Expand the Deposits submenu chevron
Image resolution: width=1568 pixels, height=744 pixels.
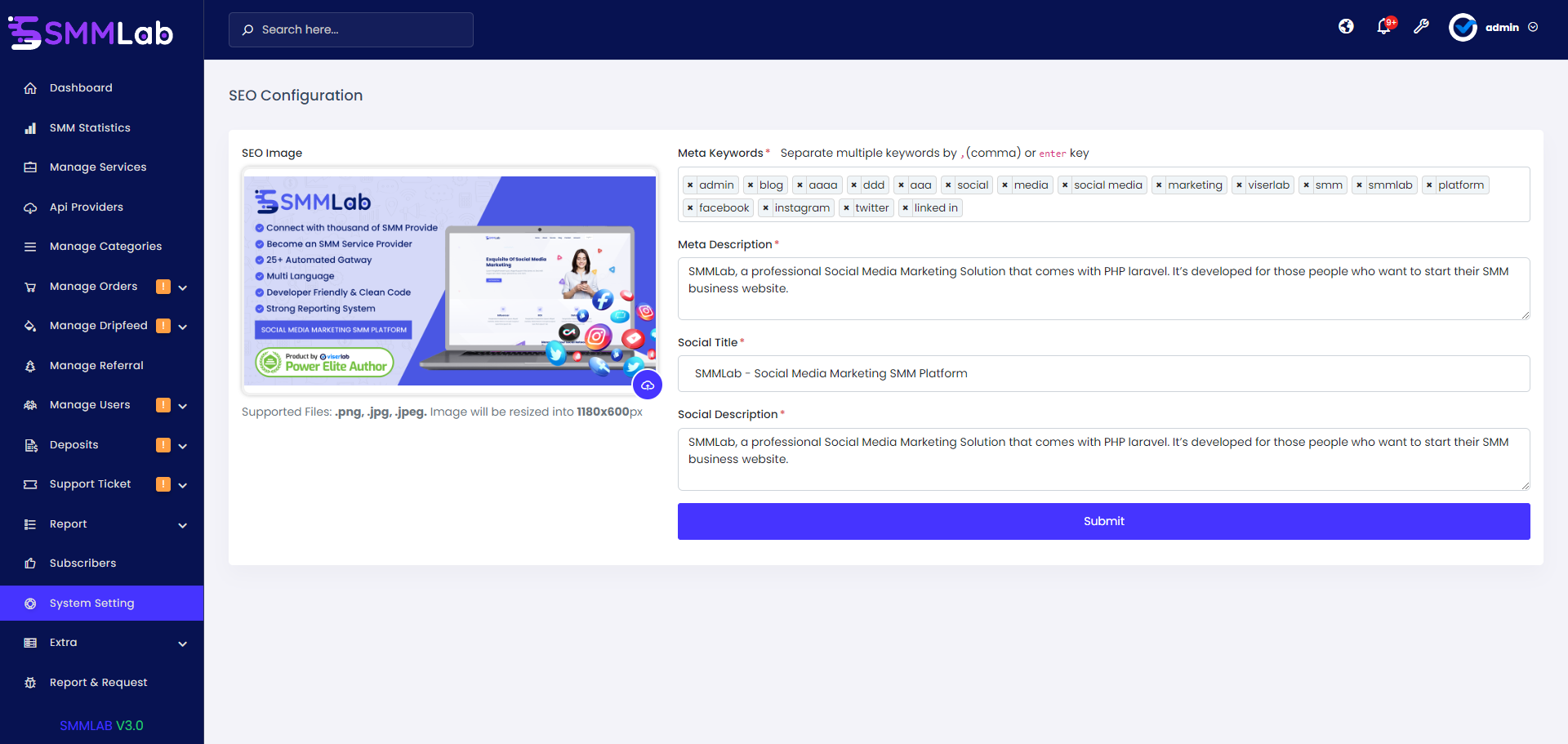point(183,446)
